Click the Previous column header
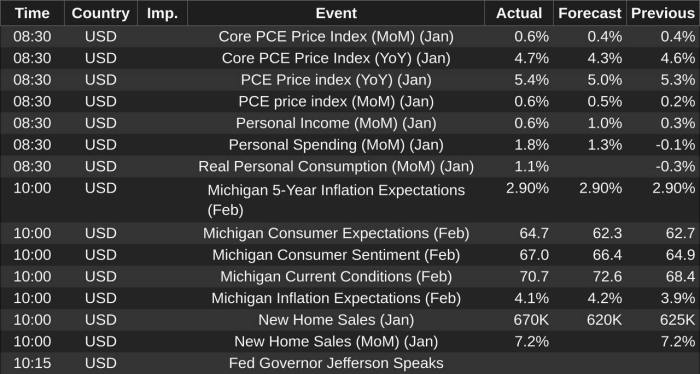Screen dimensions: 700x374 663,13
